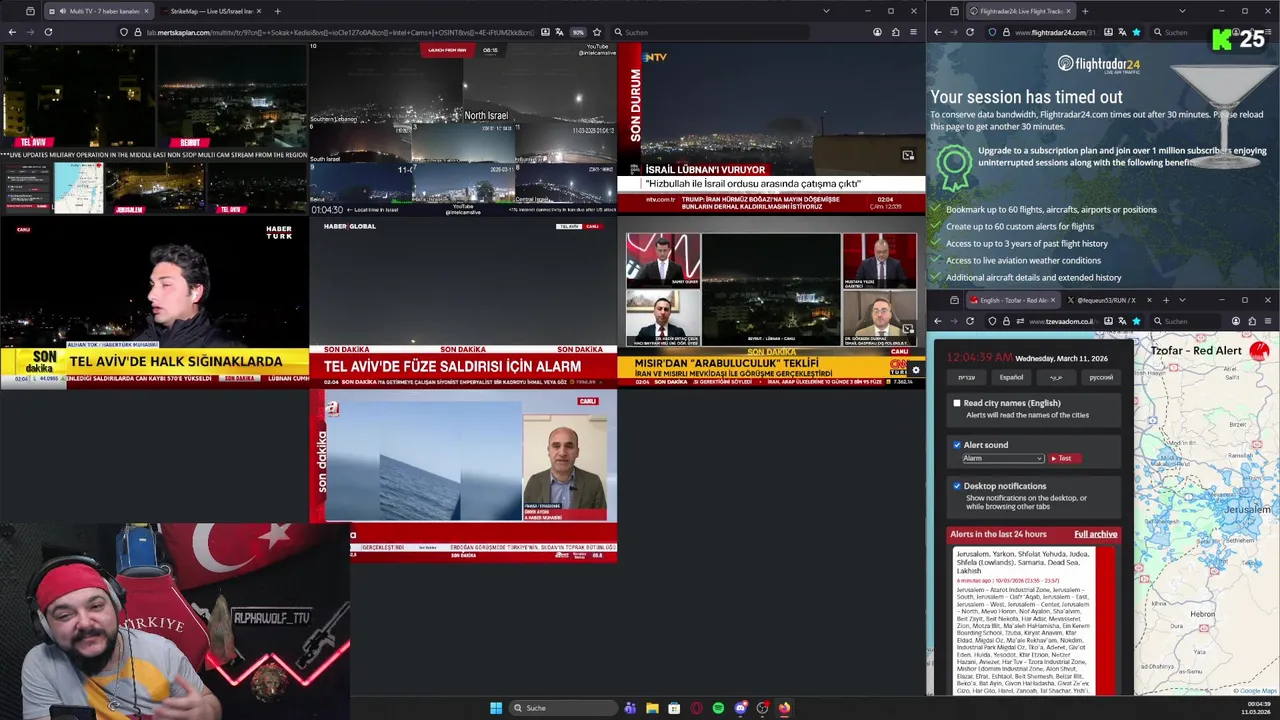
Task: Select the Flightradar24 tab
Action: tap(1020, 11)
